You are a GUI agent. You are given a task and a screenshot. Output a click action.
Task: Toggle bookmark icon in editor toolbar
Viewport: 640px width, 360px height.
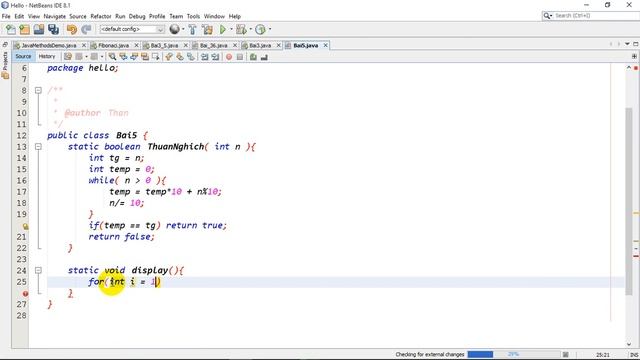[x=191, y=57]
